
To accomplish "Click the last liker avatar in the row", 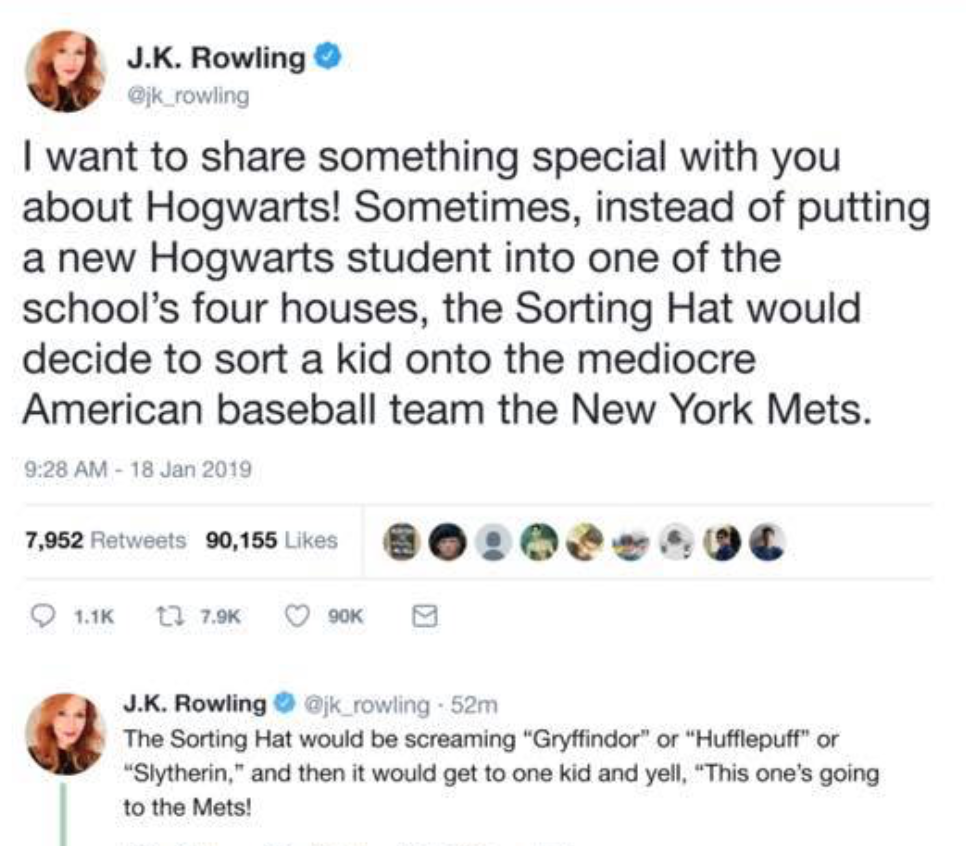I will coord(766,542).
